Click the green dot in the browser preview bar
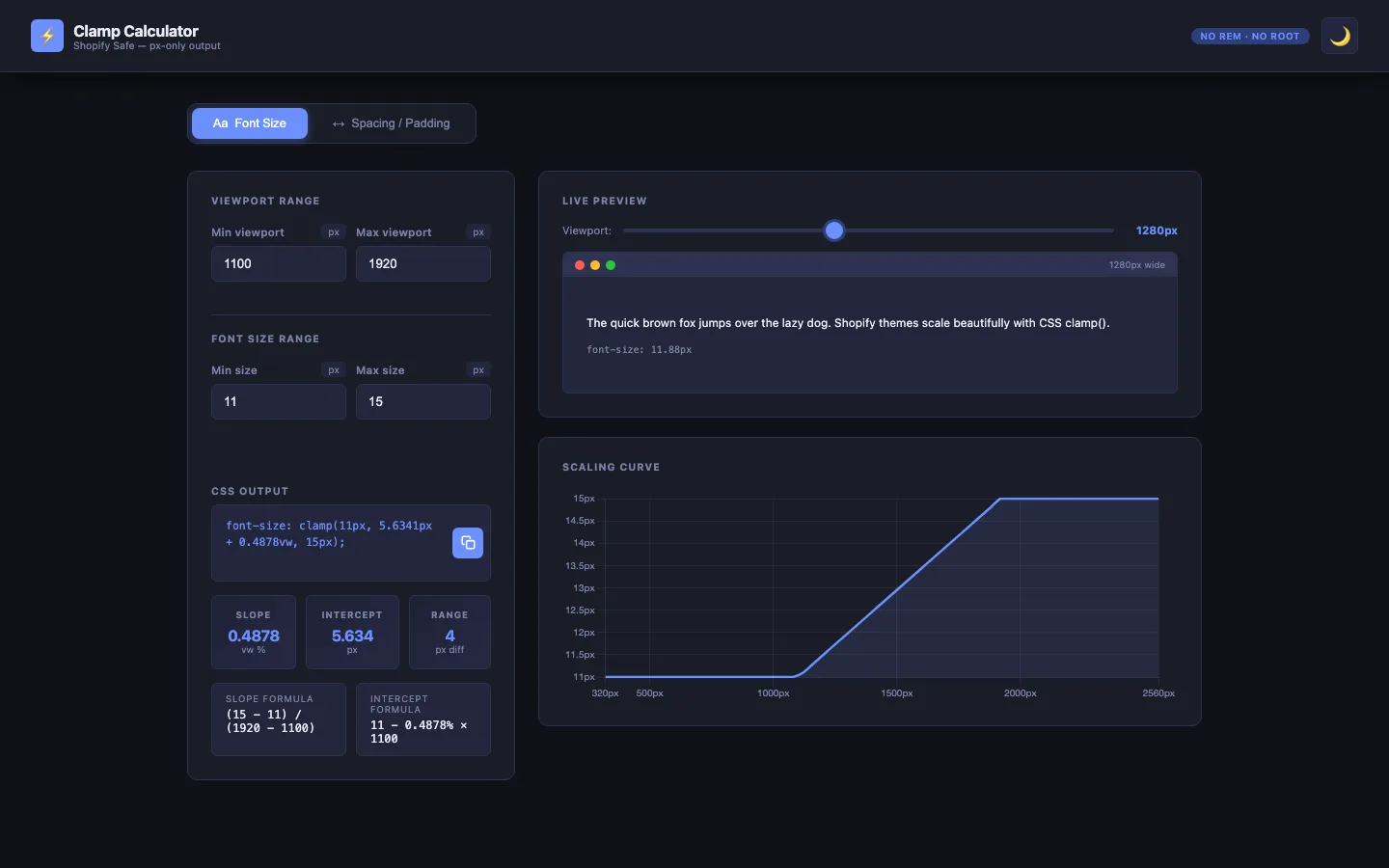Screen dimensions: 1389x868 (x=612, y=264)
